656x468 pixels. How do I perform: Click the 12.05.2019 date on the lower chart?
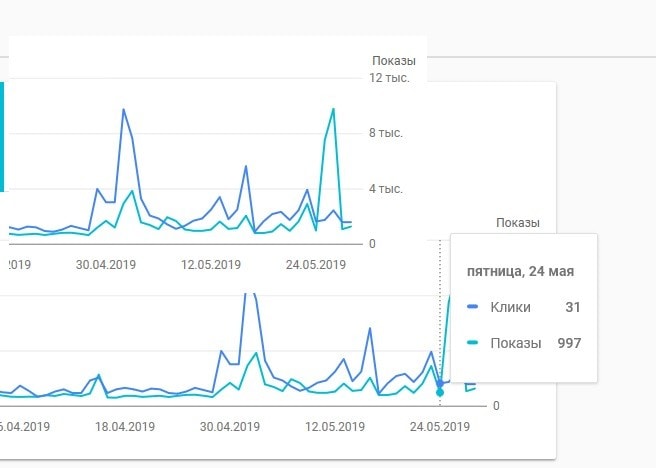(x=335, y=427)
